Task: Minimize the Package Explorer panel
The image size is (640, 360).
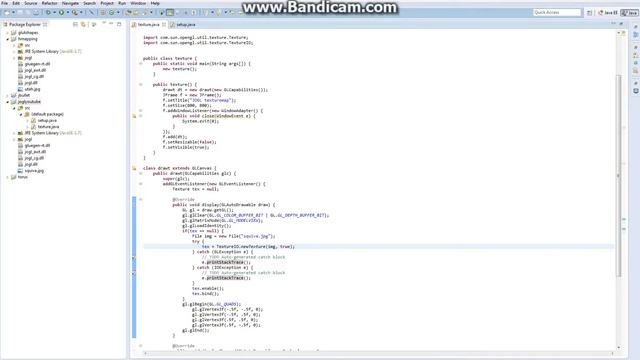Action: tap(111, 24)
